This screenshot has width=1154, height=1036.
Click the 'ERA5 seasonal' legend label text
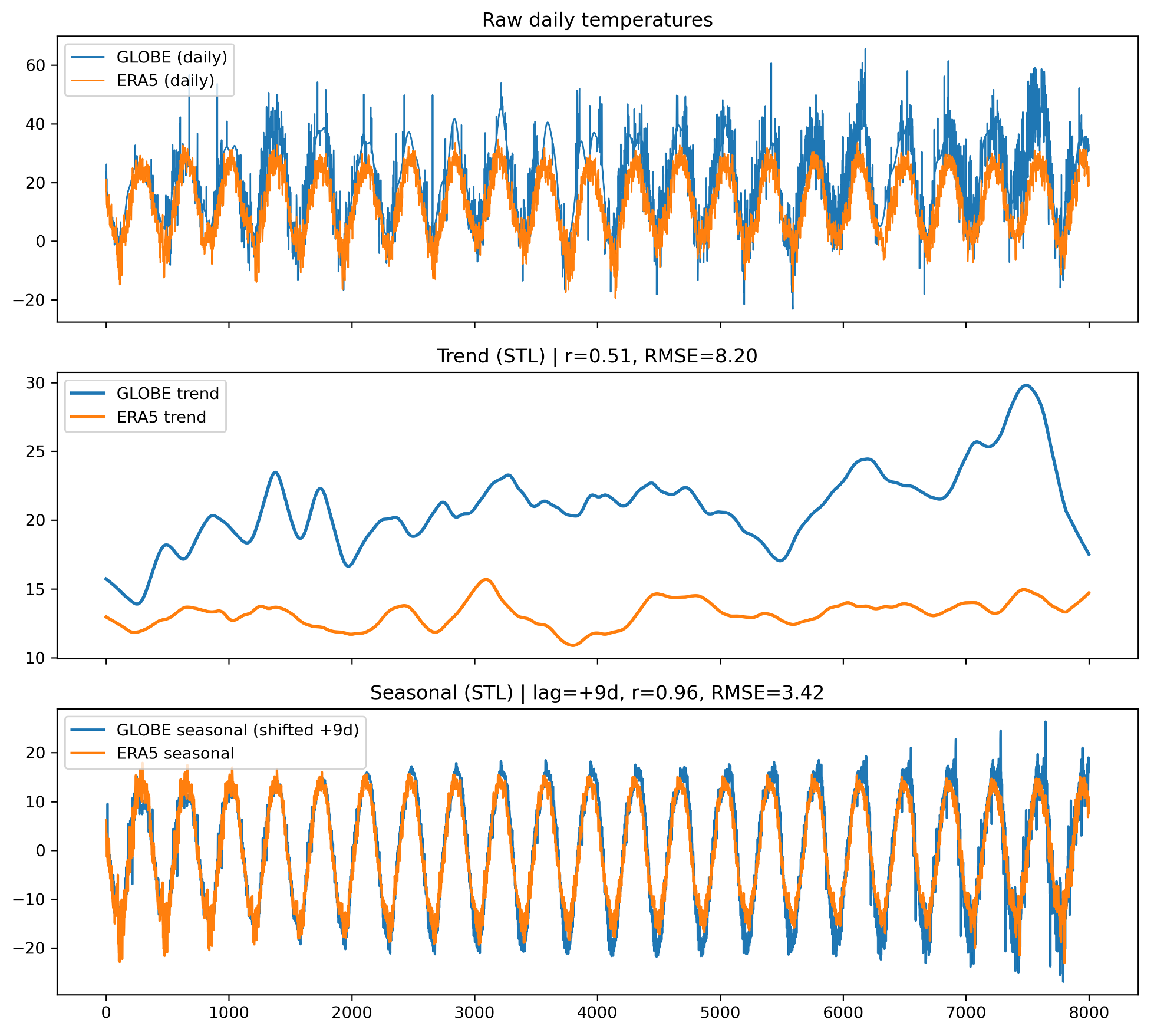175,753
